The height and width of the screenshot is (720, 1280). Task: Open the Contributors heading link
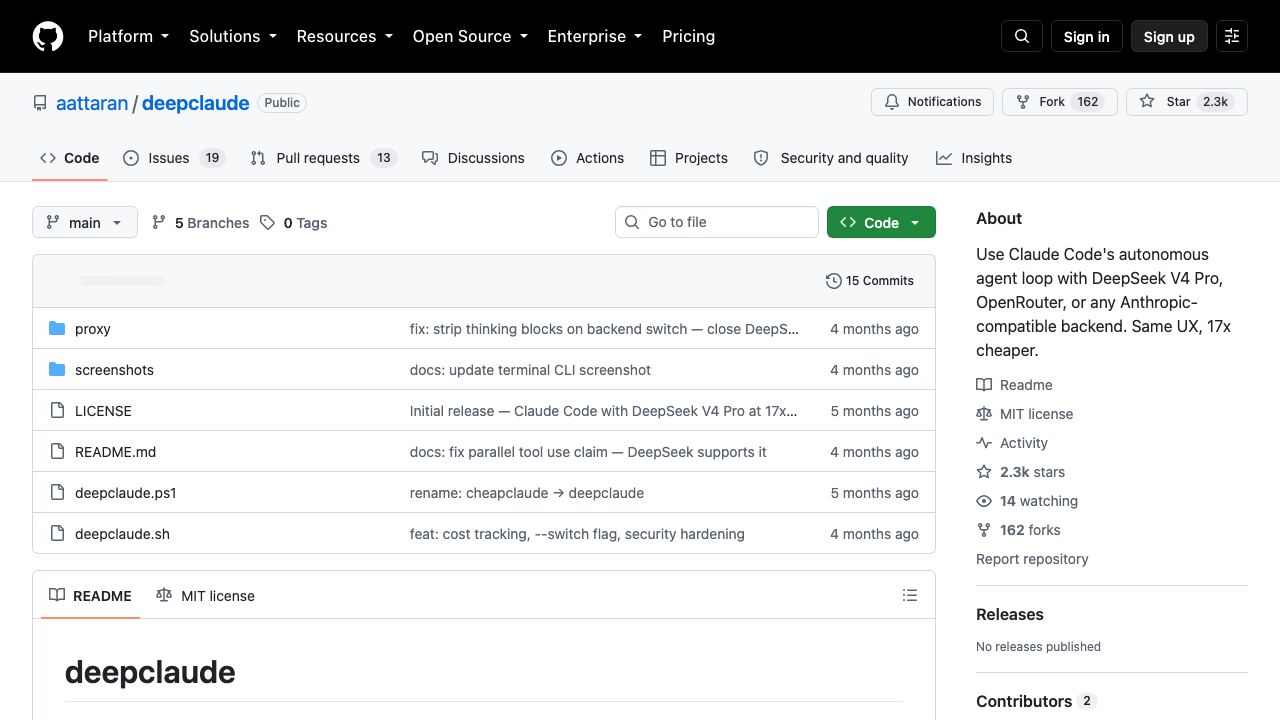[x=1036, y=701]
